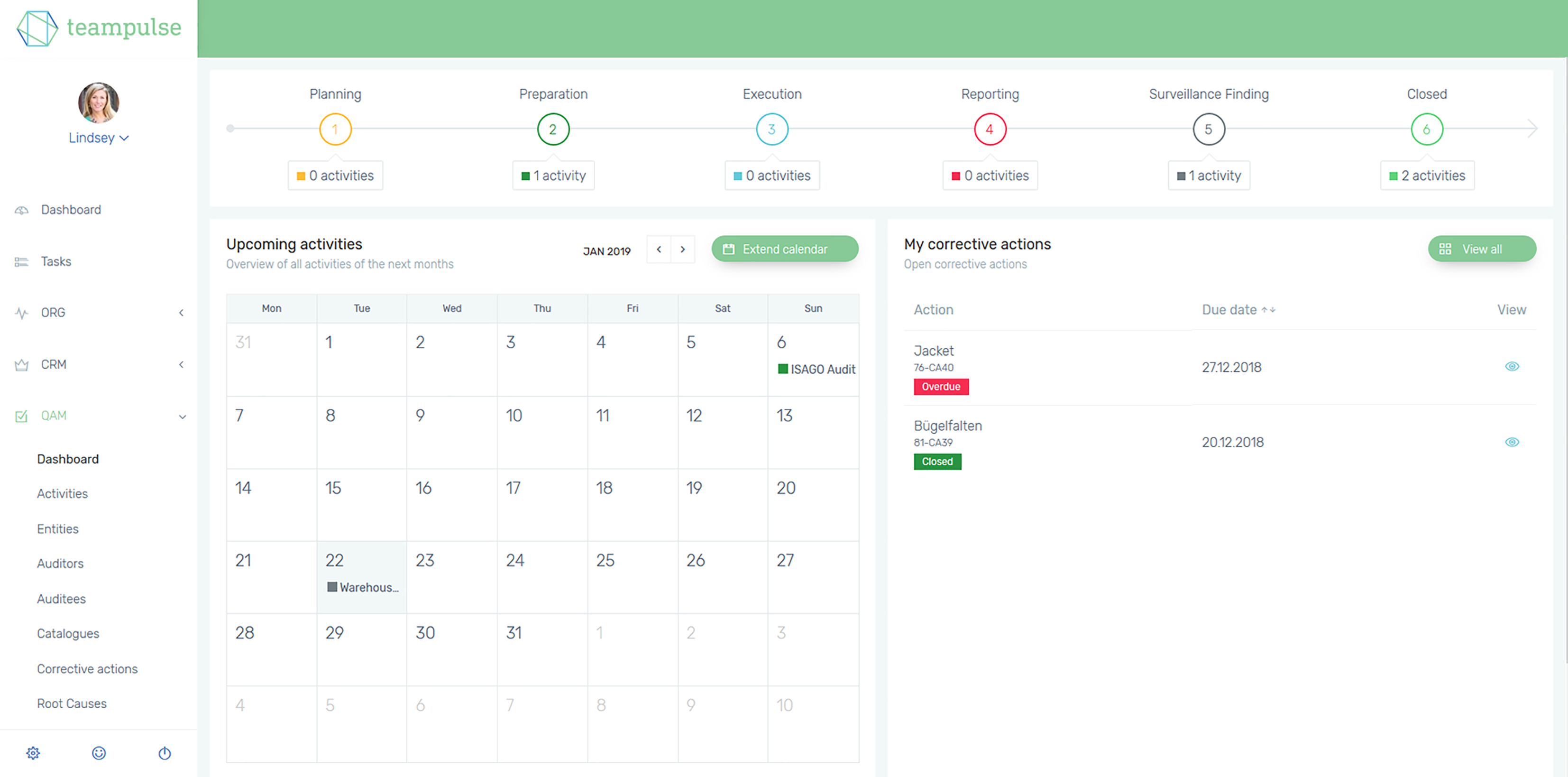The image size is (1568, 777).
Task: Click the teampulse logo icon
Action: (37, 28)
